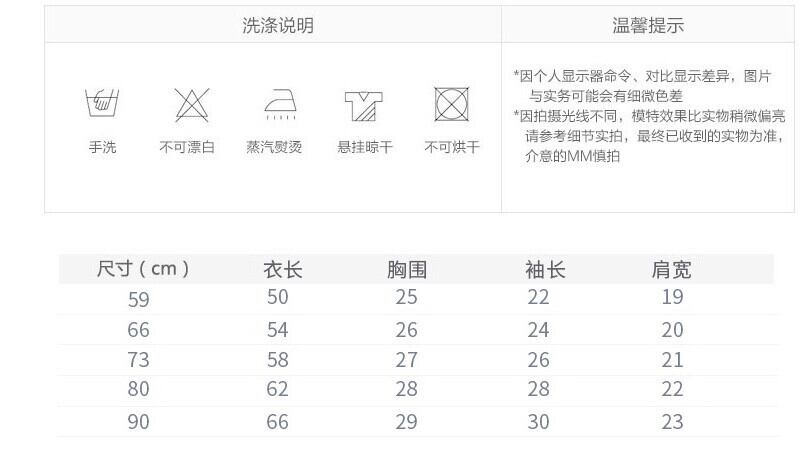Viewport: 808px width, 458px height.
Task: Click the hand wash (手洗) icon
Action: tap(102, 102)
